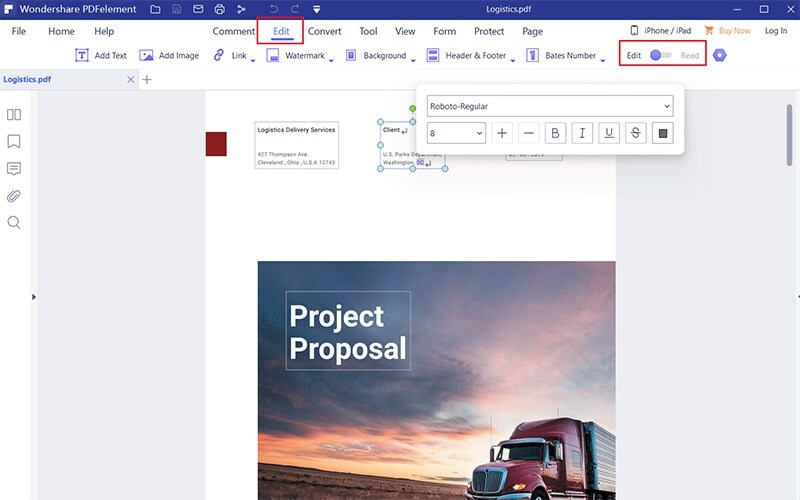Open the thumbnails panel in left sidebar
The height and width of the screenshot is (500, 800).
click(14, 115)
